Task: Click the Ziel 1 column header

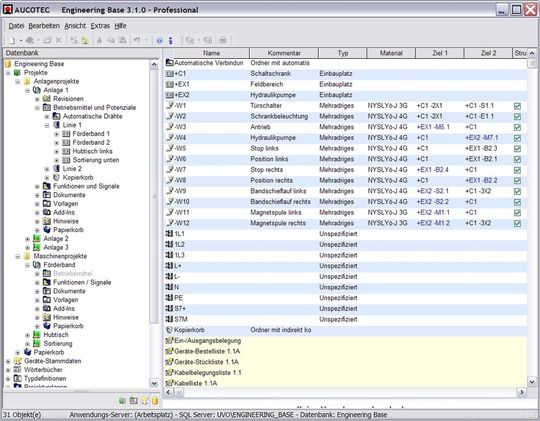Action: click(440, 53)
